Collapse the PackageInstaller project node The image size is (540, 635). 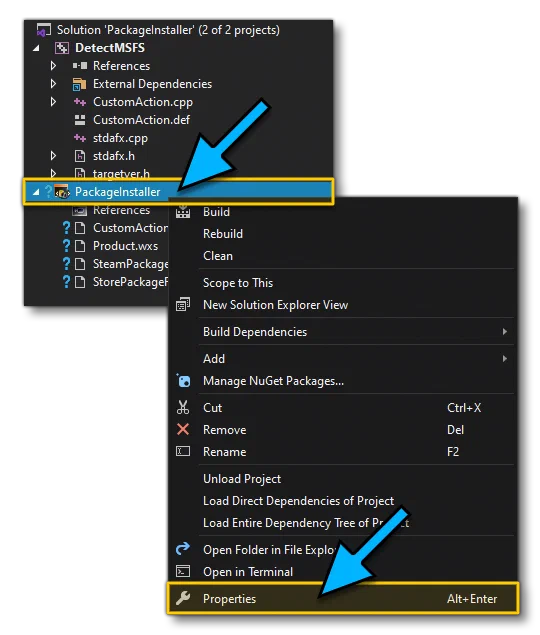point(36,192)
